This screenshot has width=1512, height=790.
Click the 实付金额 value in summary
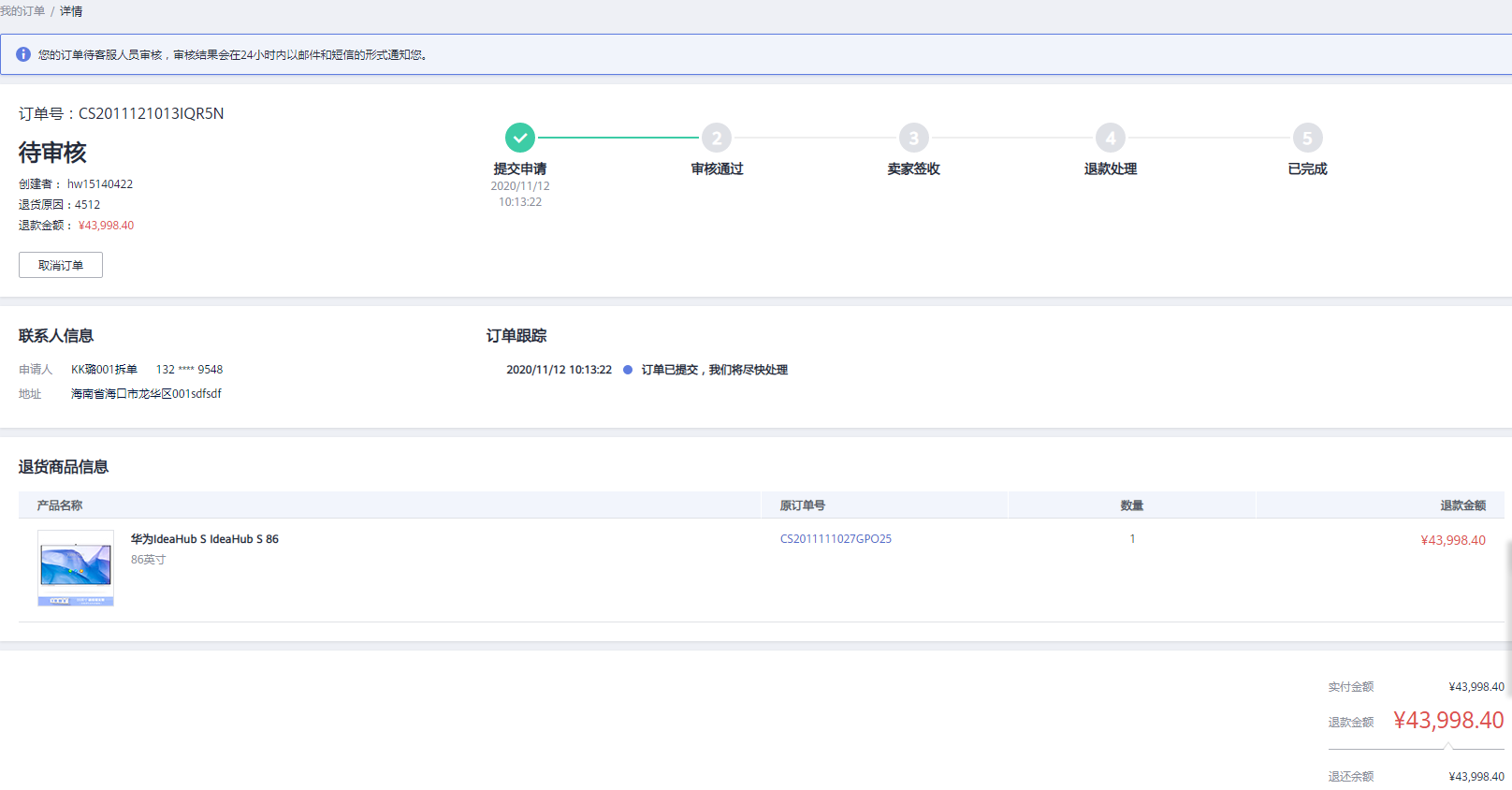coord(1476,687)
